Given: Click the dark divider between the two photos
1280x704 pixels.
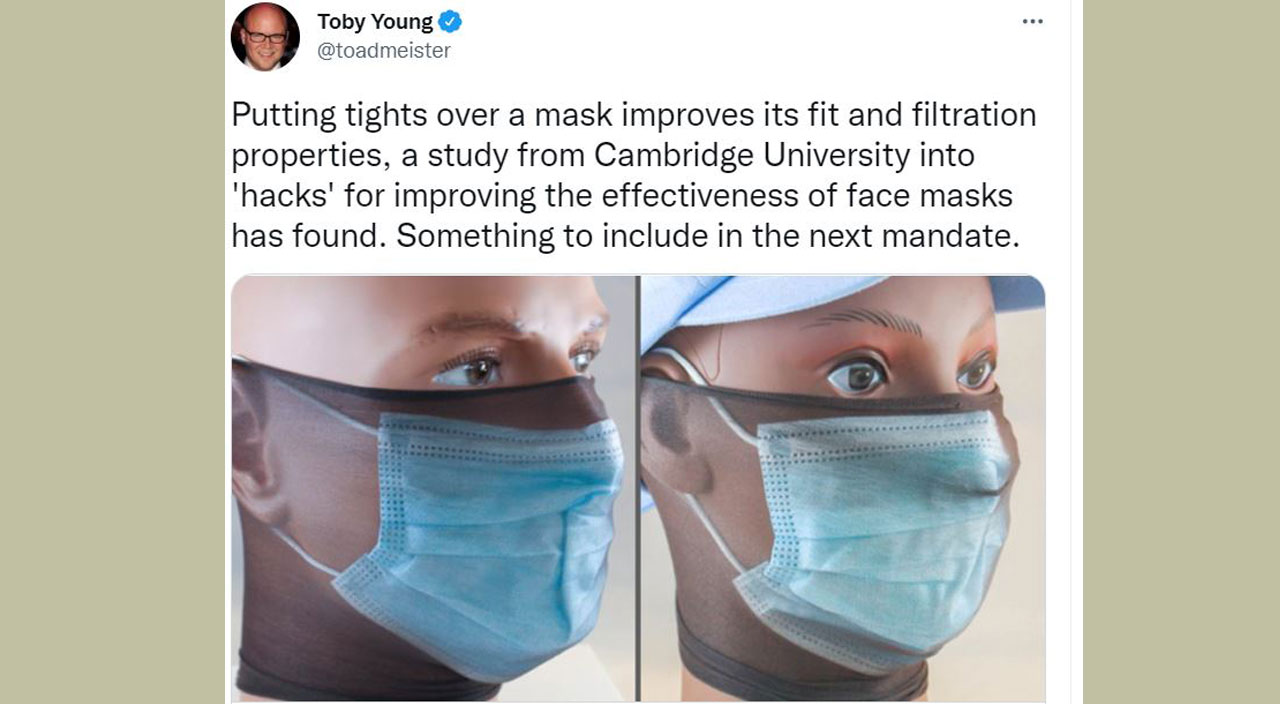Looking at the screenshot, I should pos(638,488).
